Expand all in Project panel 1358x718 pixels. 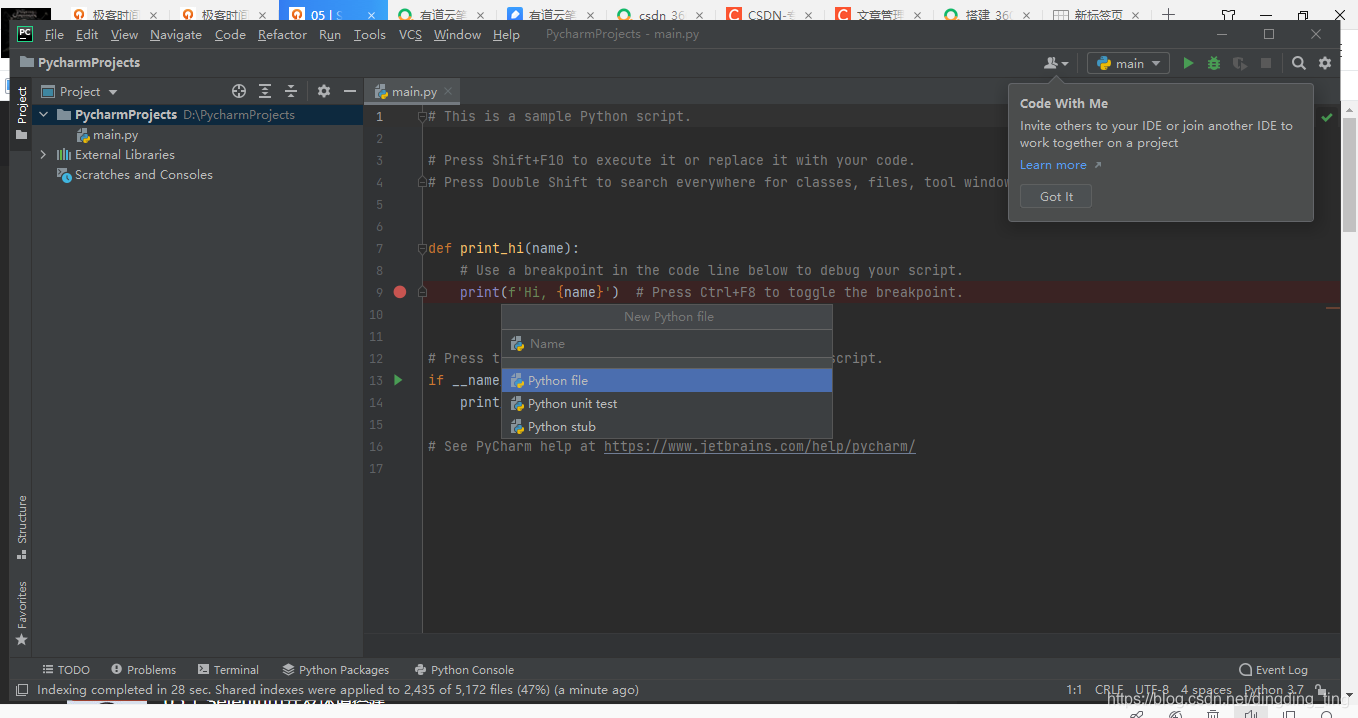point(265,91)
